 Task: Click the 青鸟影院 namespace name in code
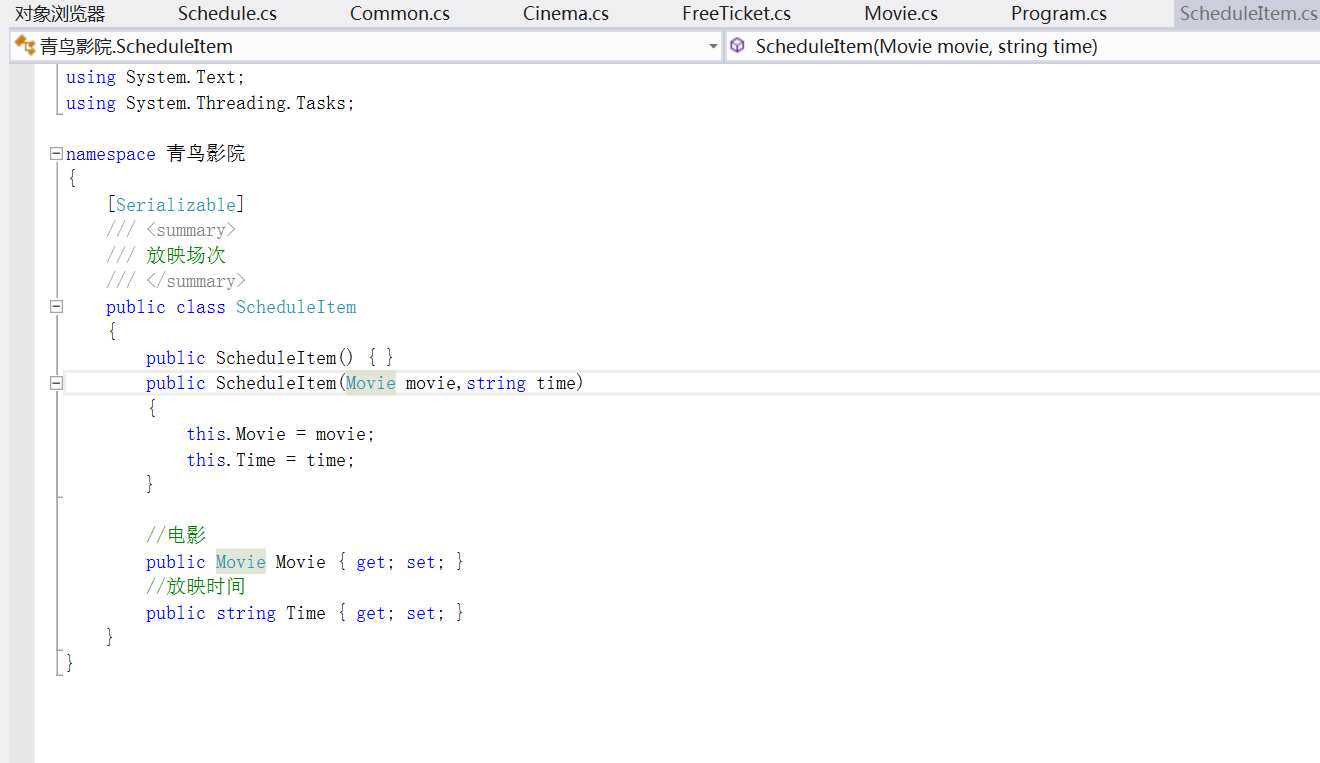(206, 154)
